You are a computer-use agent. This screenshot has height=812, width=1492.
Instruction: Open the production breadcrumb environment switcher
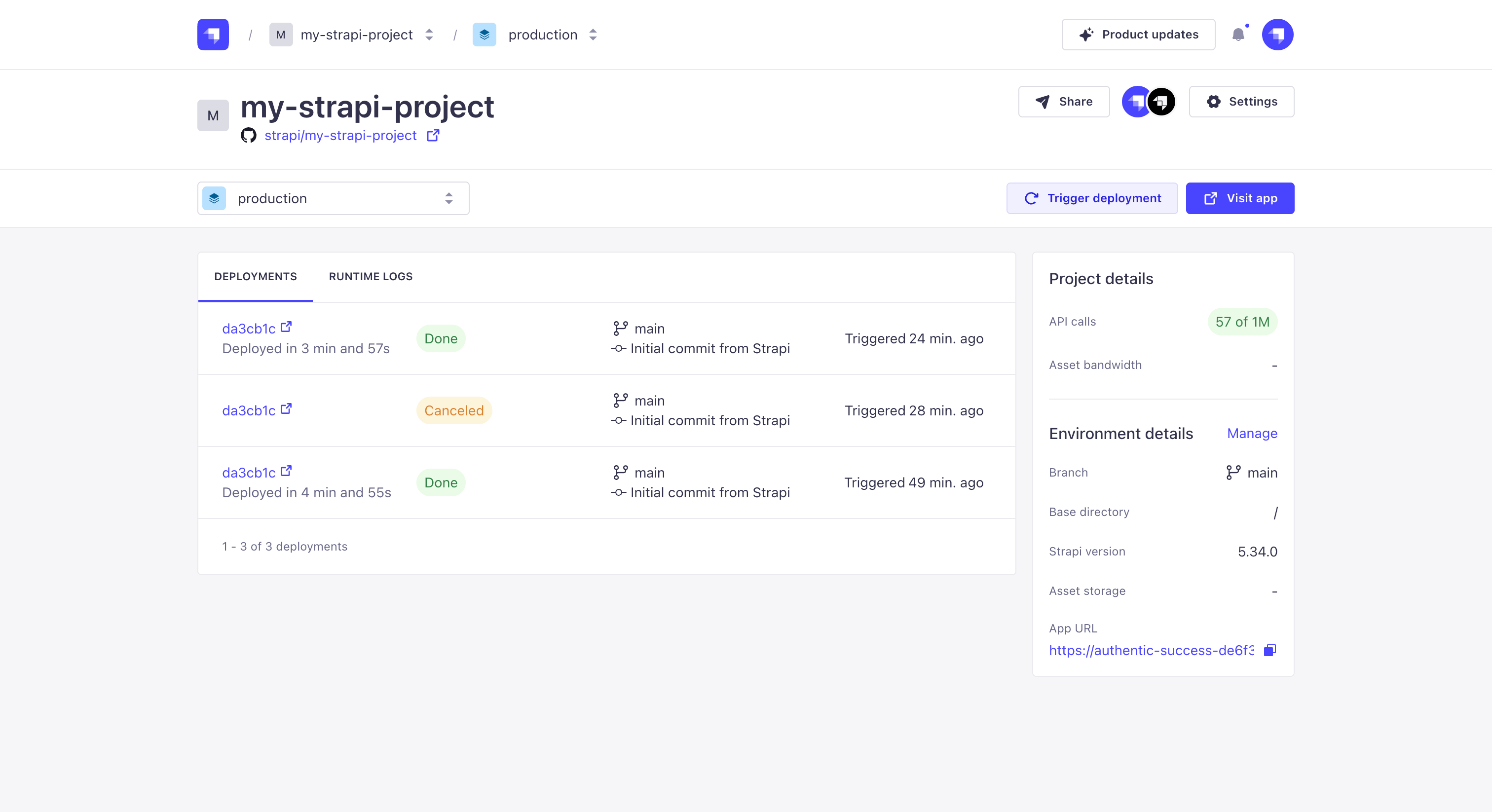coord(593,35)
